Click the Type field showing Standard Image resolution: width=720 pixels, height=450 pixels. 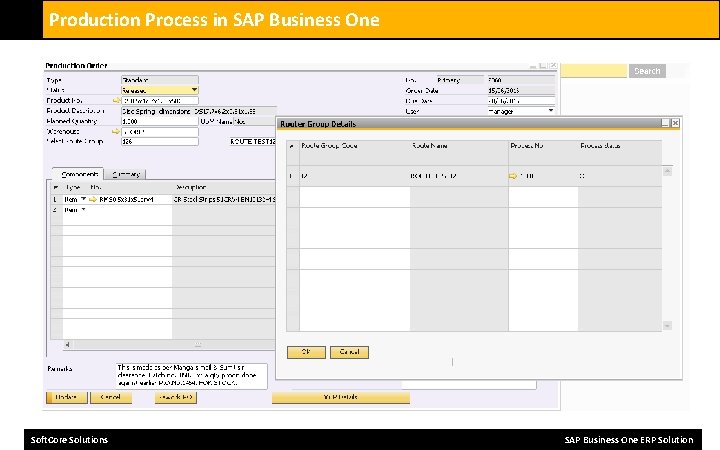coord(159,80)
